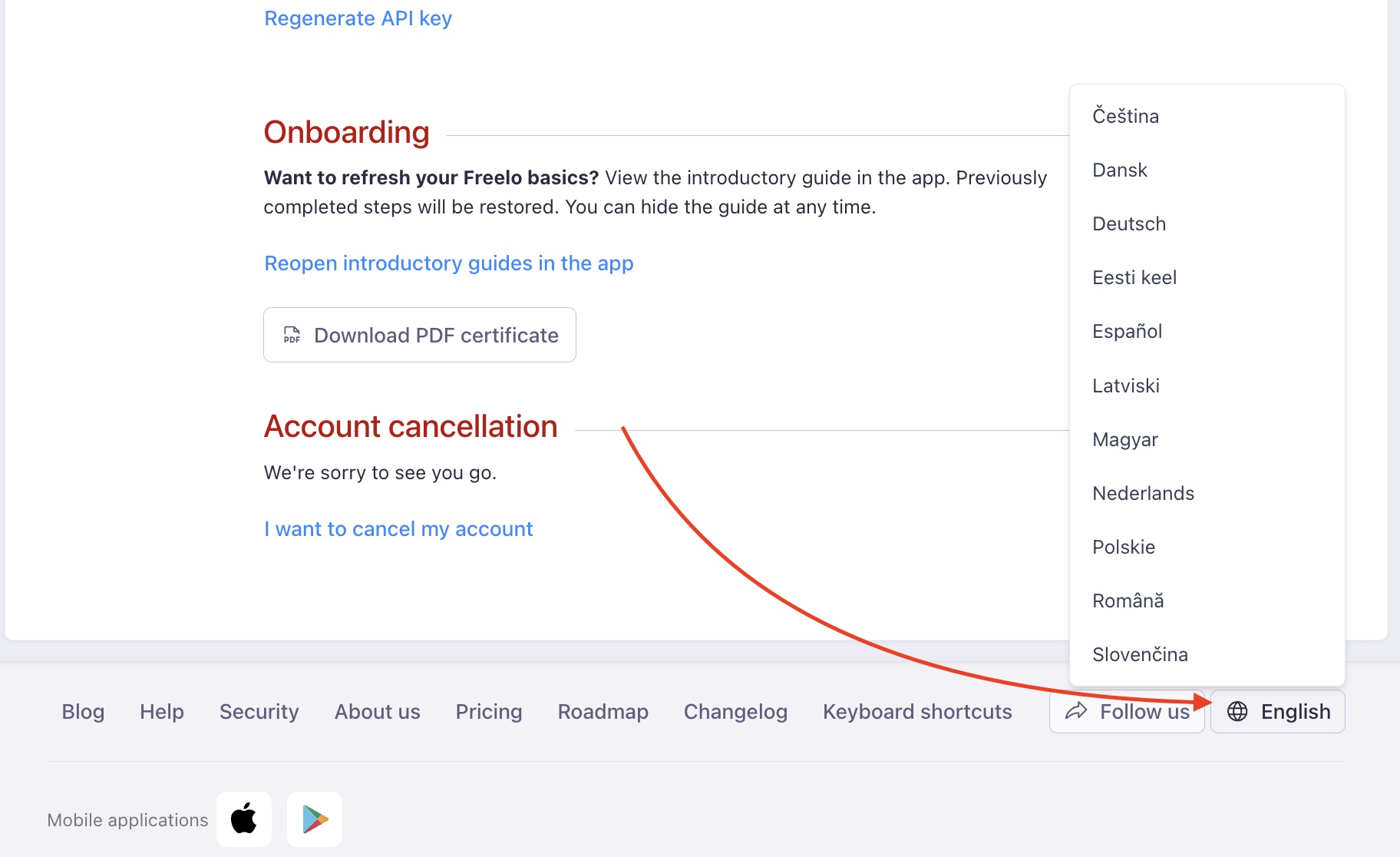
Task: Open the Apple App Store icon
Action: [244, 819]
